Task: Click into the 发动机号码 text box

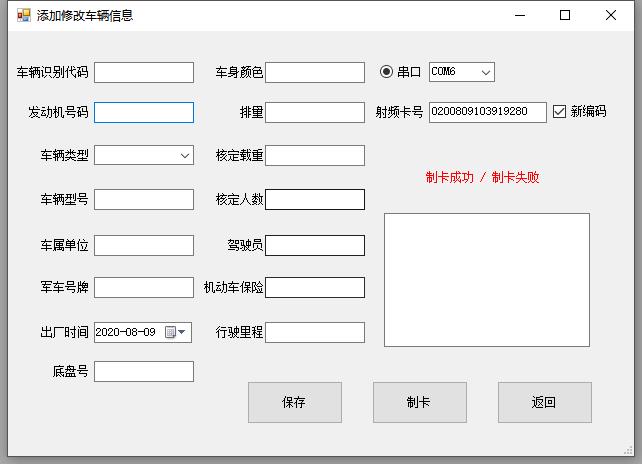Action: click(x=143, y=112)
